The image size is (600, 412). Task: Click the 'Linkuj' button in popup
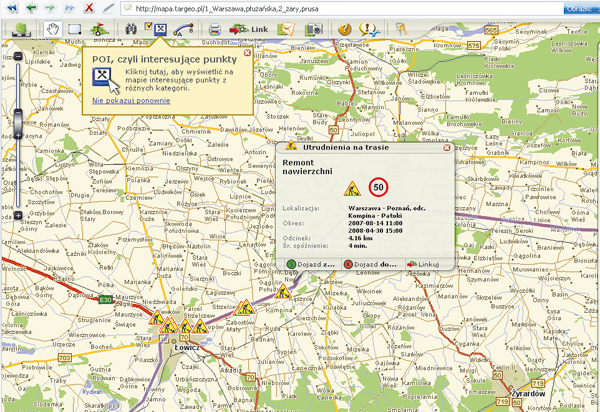click(423, 264)
